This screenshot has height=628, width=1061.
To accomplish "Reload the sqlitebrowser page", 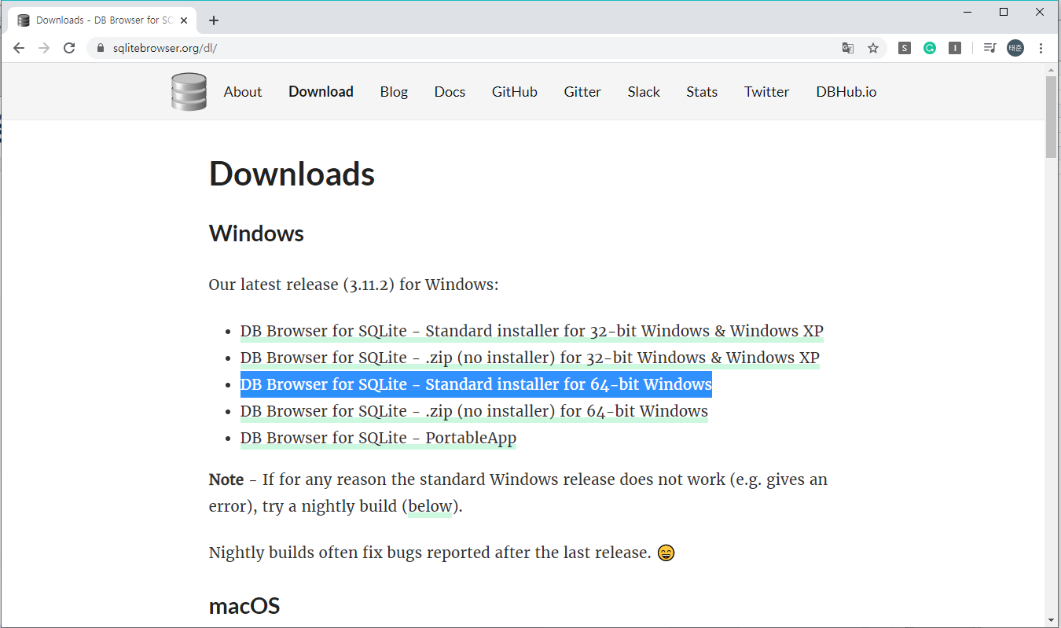I will click(69, 48).
